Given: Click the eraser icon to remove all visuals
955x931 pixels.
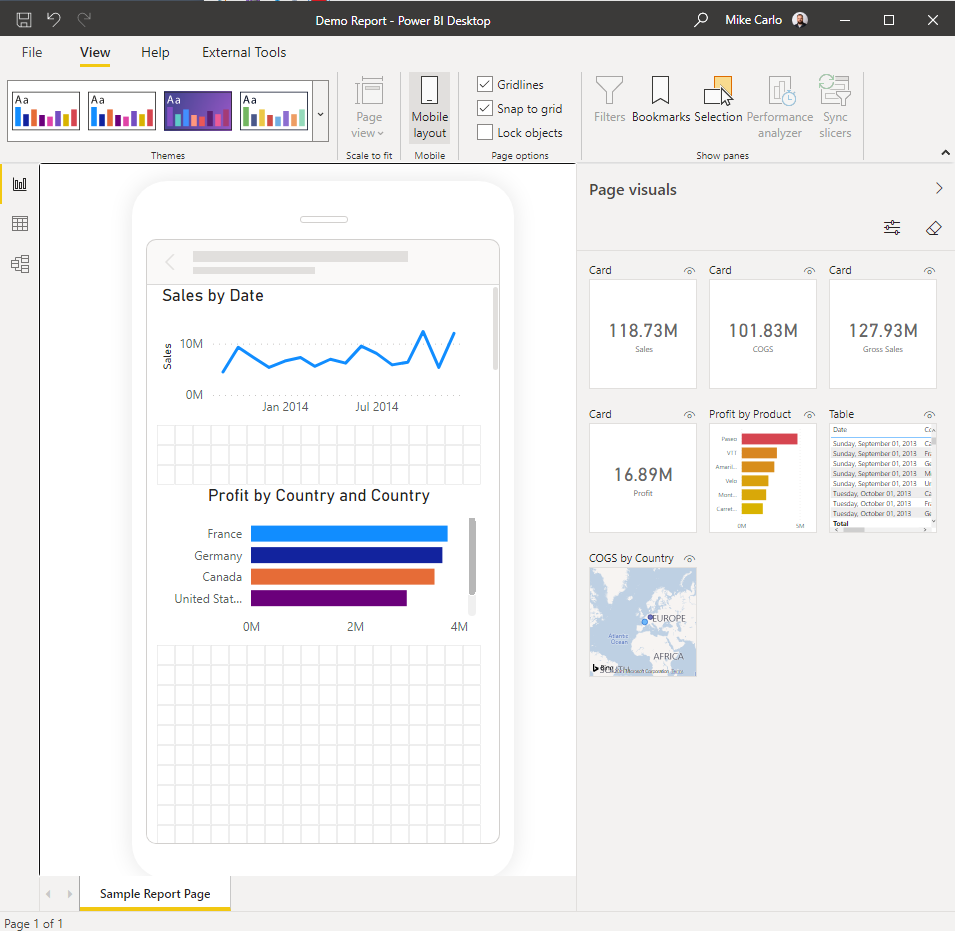Looking at the screenshot, I should [933, 228].
